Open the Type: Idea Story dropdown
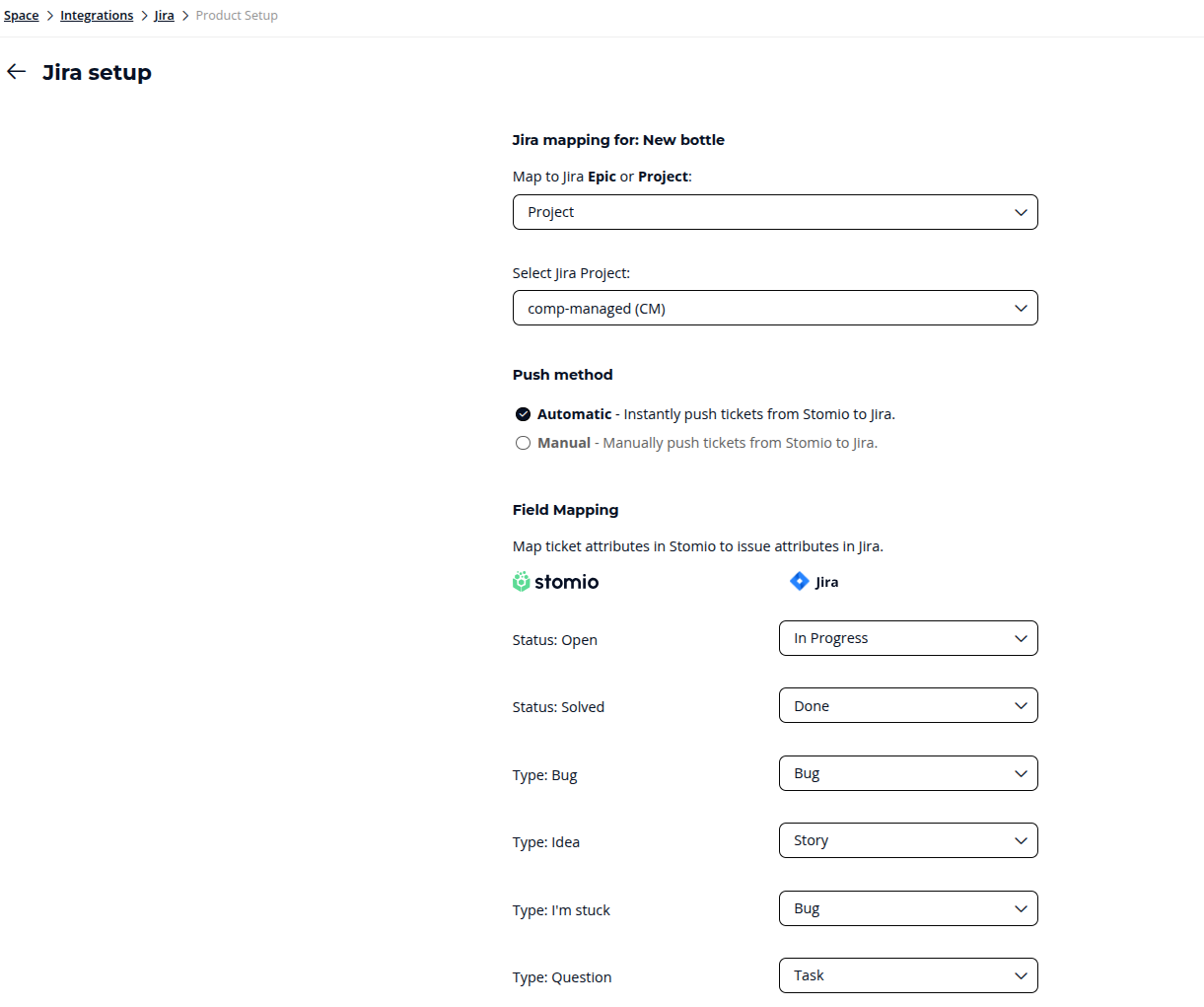1204x1007 pixels. (907, 841)
